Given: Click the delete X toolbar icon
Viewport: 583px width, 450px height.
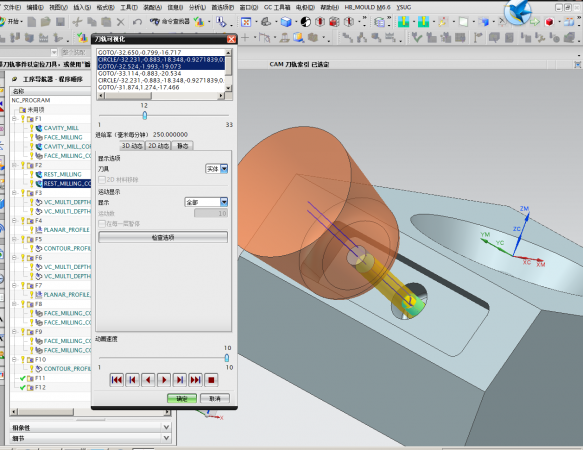Looking at the screenshot, I should click(120, 22).
